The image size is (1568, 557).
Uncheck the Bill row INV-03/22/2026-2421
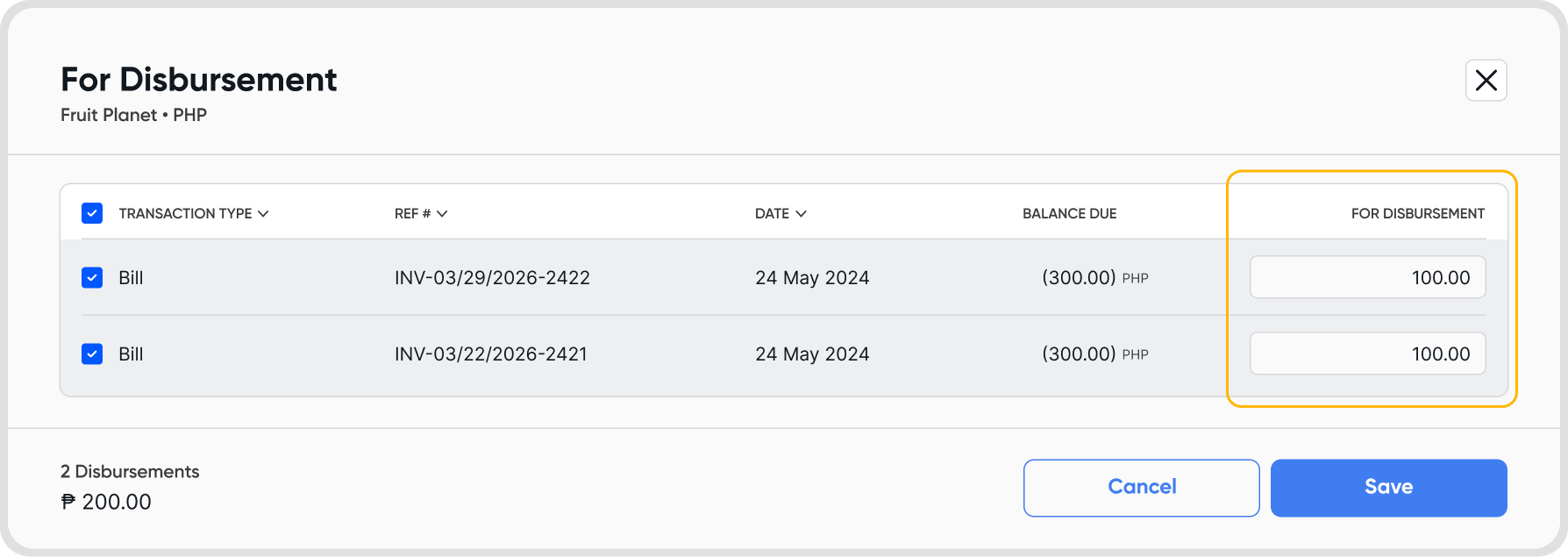point(92,354)
